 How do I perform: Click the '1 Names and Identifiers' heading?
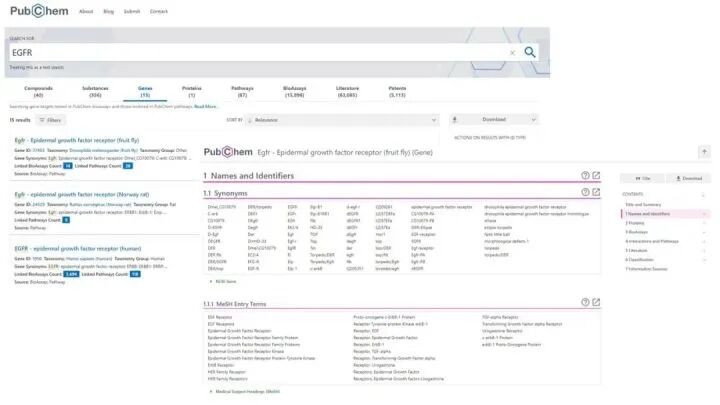pyautogui.click(x=248, y=176)
